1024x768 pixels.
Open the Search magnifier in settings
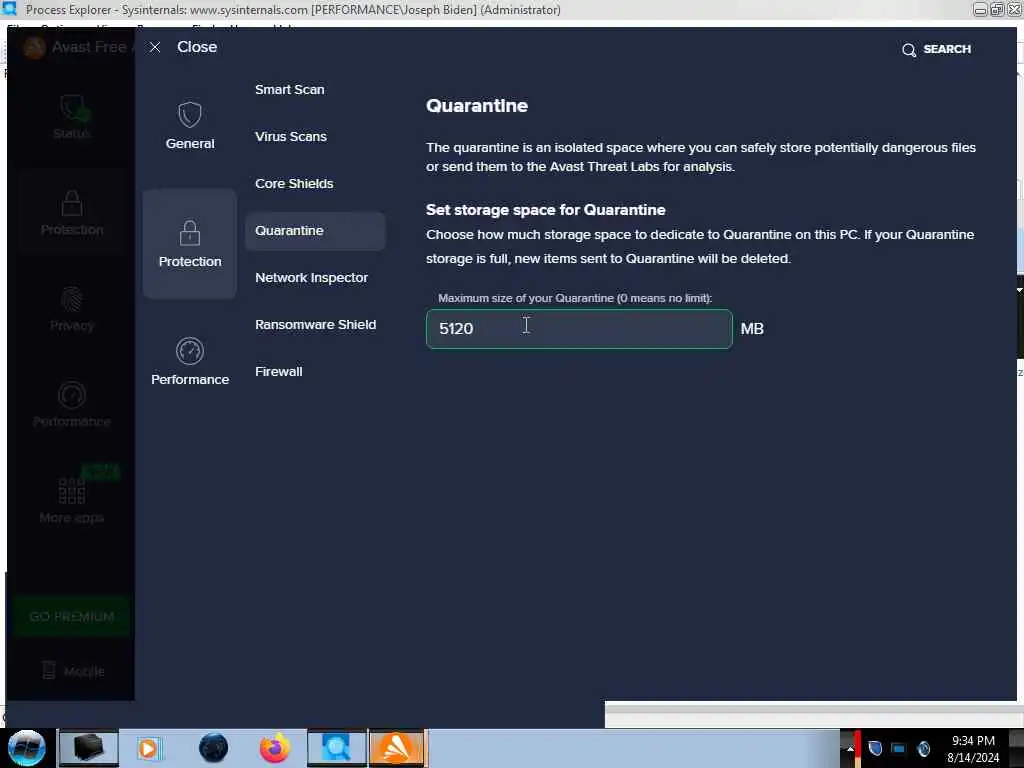[908, 50]
